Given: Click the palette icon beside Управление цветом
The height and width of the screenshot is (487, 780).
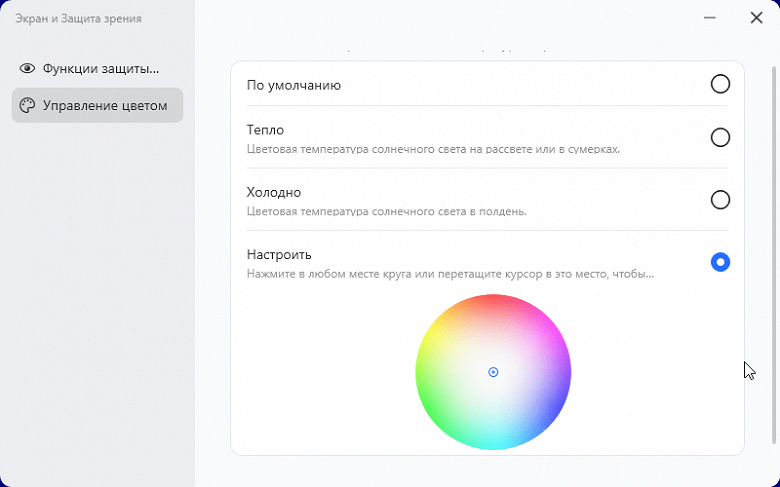Looking at the screenshot, I should click(27, 105).
